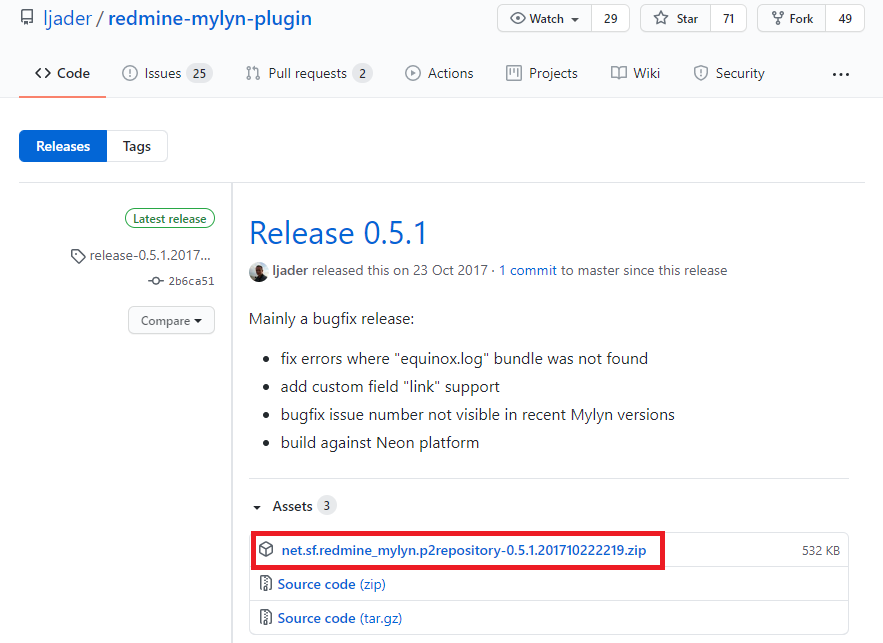Image resolution: width=883 pixels, height=643 pixels.
Task: Open the release-0.5.1.2017 tag link
Action: pos(150,256)
